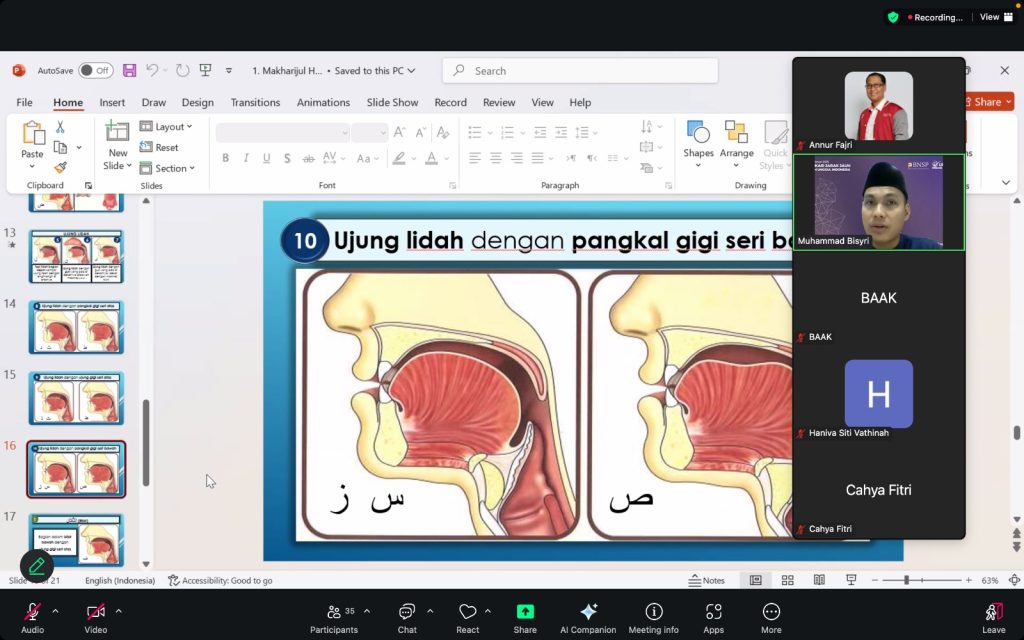Image resolution: width=1024 pixels, height=640 pixels.
Task: Open the Zoom Chat panel
Action: click(x=407, y=612)
